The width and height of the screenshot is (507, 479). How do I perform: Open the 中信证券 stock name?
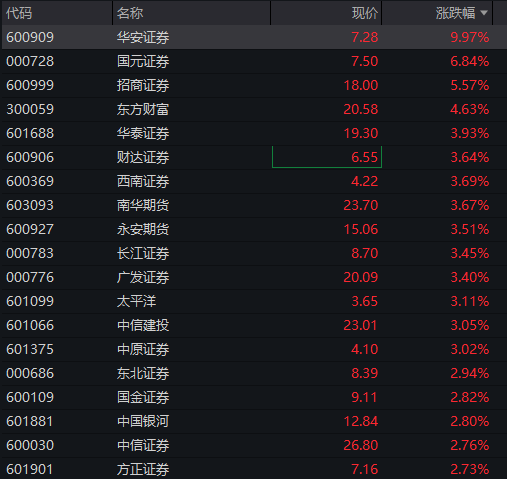point(143,445)
